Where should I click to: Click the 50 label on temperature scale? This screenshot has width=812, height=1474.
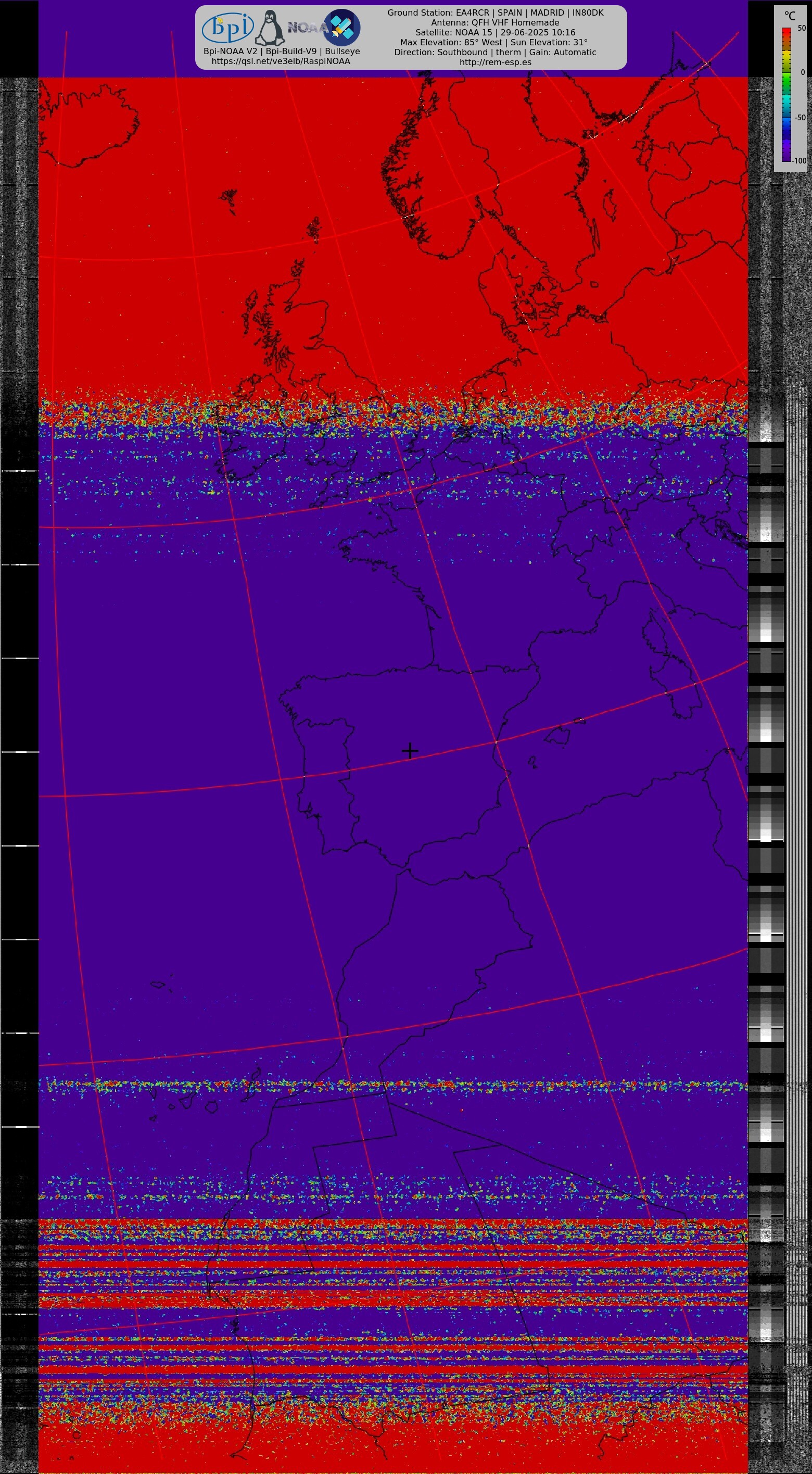pos(802,28)
